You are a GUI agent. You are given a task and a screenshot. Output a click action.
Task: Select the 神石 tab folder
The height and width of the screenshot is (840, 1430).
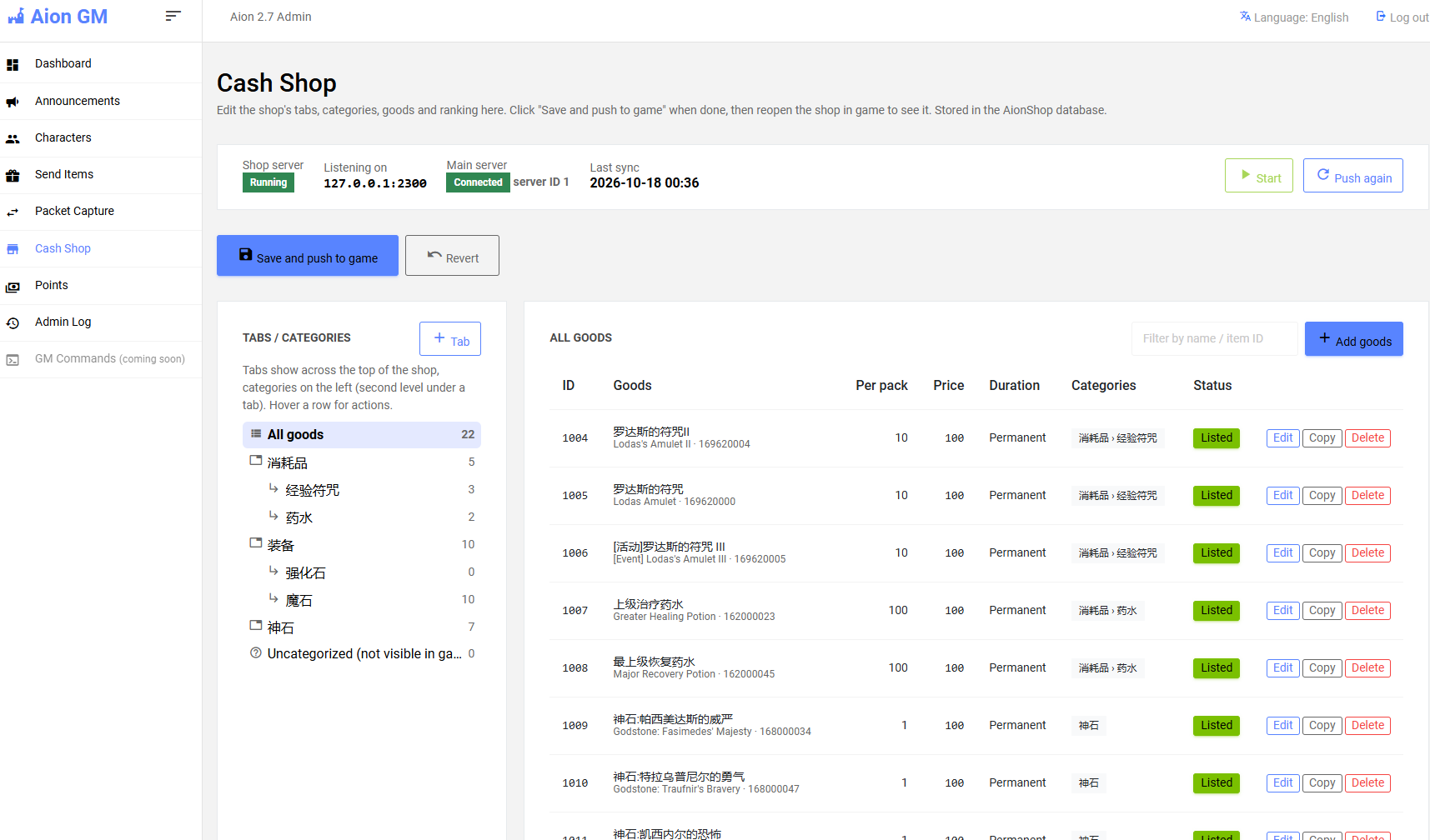coord(362,627)
